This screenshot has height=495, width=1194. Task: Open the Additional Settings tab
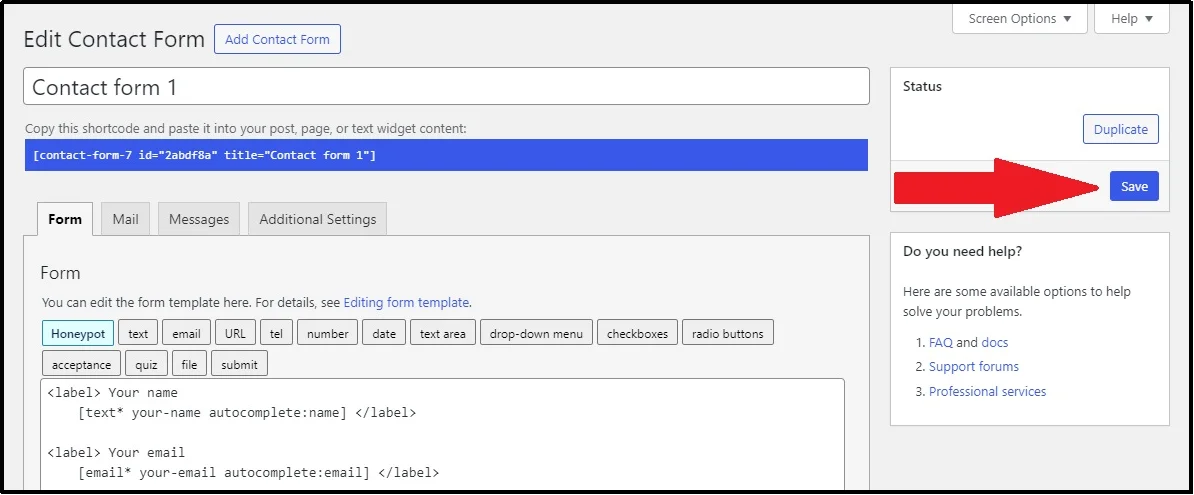[318, 219]
